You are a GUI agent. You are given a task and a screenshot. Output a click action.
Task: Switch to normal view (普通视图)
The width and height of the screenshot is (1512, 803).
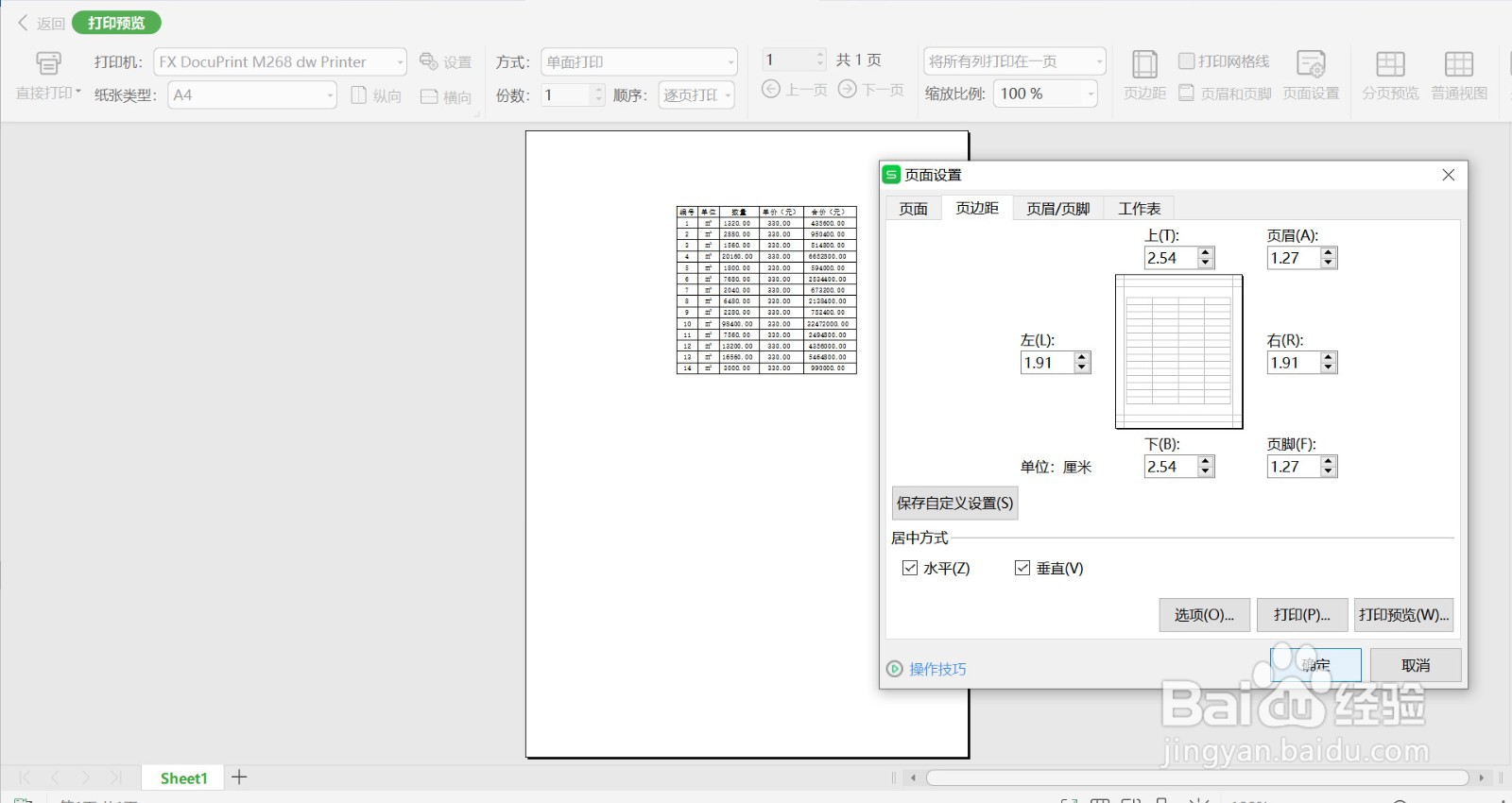coord(1459,75)
